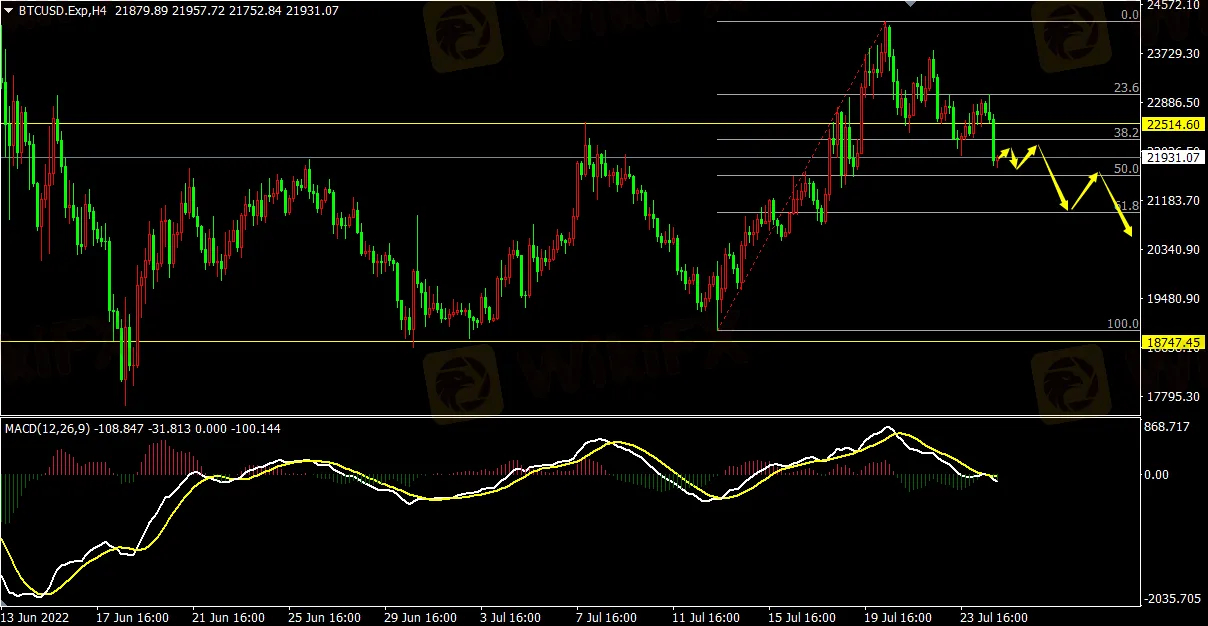Click the small triangle before BTCUSD.Exp,H4 title
1208x626 pixels.
click(x=8, y=10)
